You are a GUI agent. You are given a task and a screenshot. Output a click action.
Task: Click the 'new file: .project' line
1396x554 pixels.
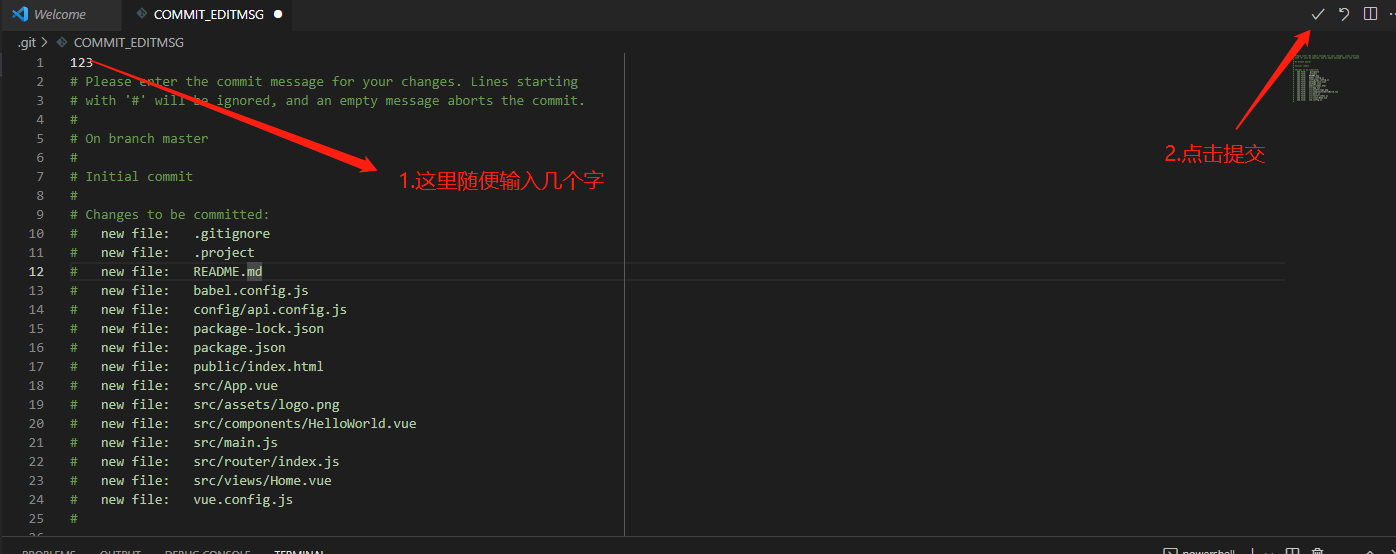162,252
